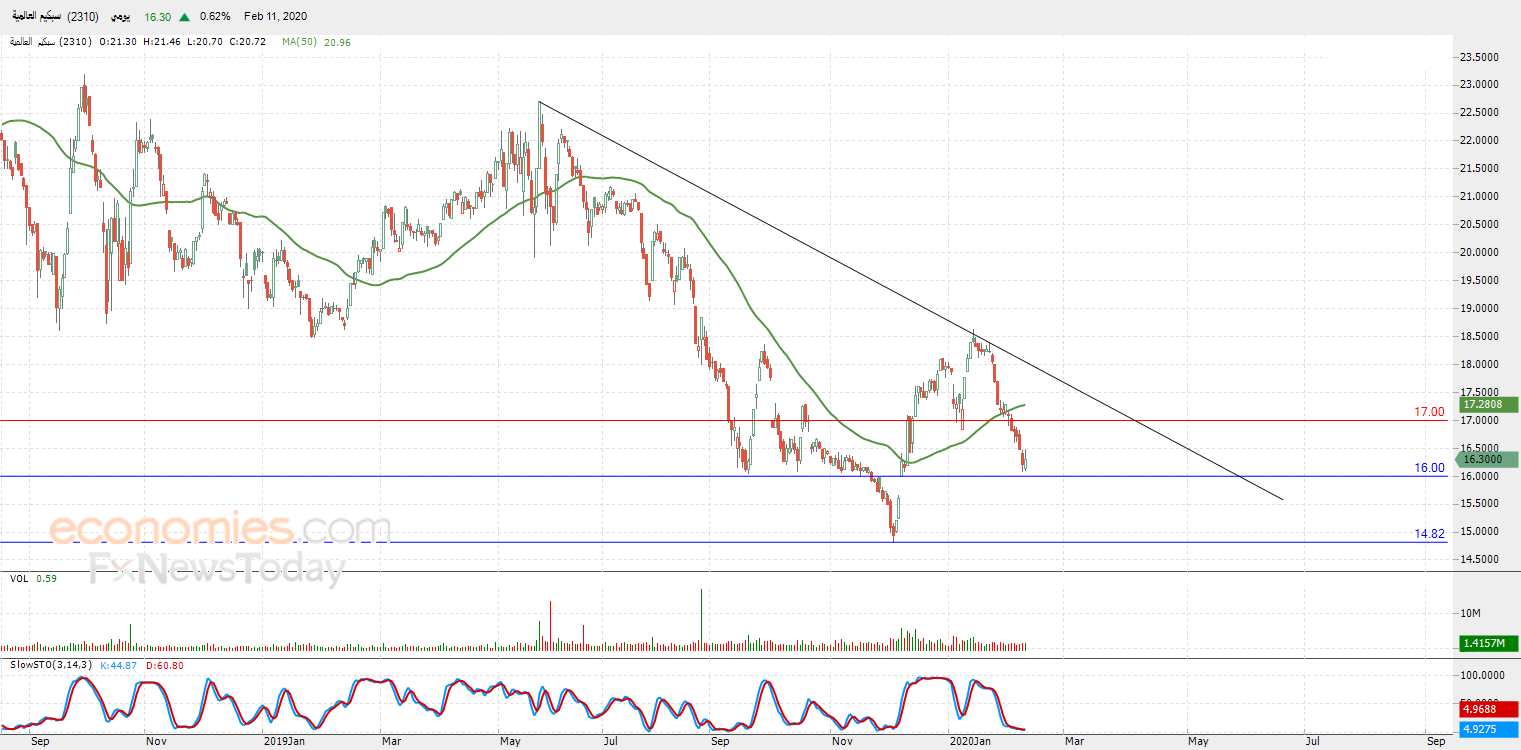Click the red 4.9688 stochastic tag

click(x=1489, y=710)
